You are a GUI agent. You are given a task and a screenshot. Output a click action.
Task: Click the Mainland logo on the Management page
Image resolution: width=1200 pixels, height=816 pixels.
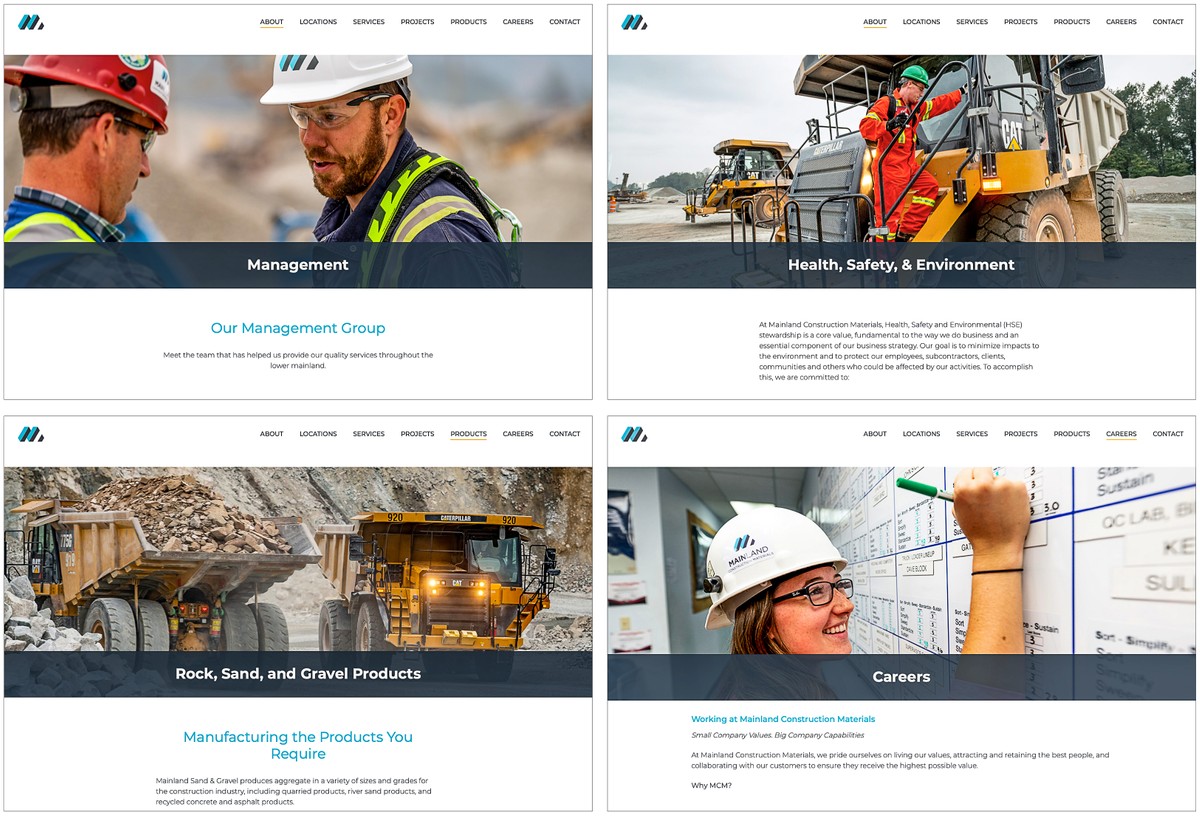click(31, 22)
